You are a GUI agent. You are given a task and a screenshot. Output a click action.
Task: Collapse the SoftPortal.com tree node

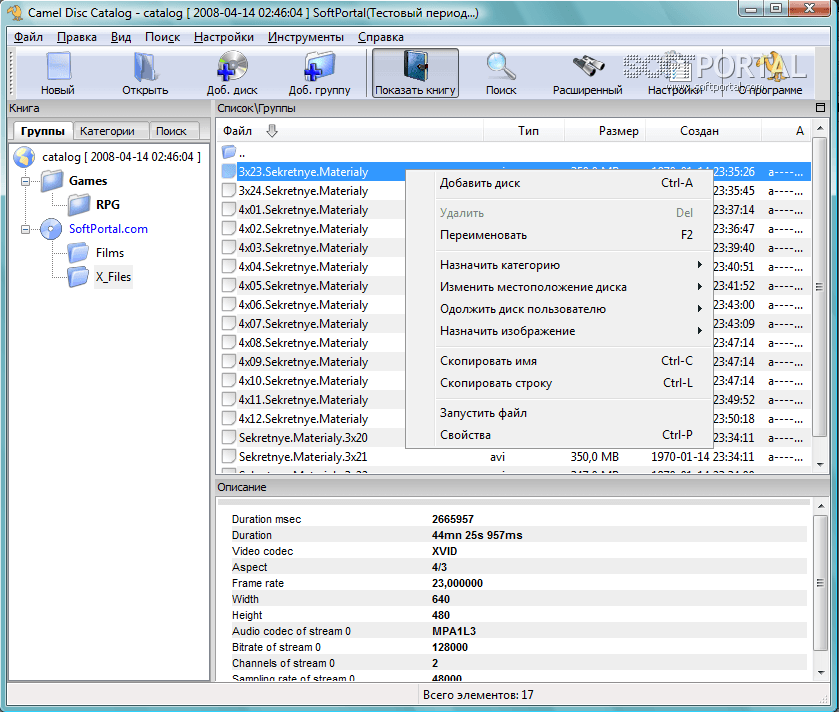[x=25, y=229]
